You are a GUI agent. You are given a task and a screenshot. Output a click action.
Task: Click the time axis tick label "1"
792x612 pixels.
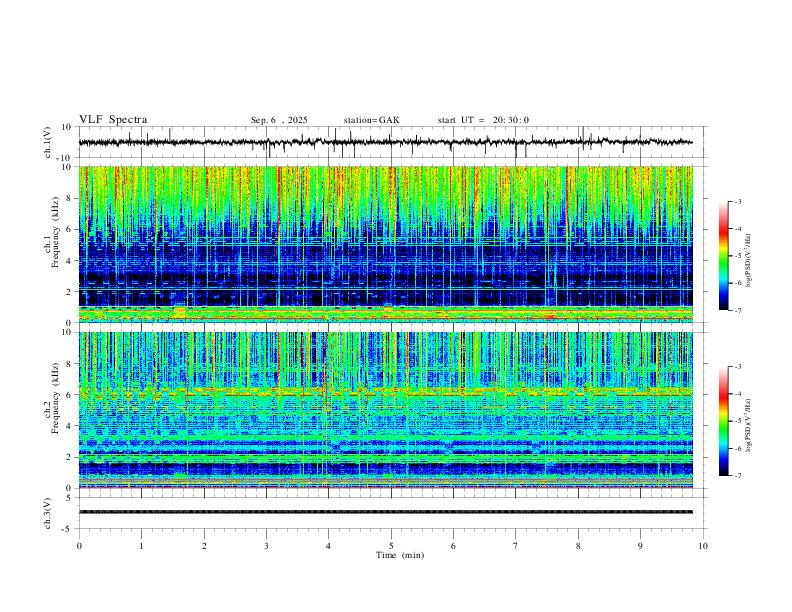[x=141, y=546]
